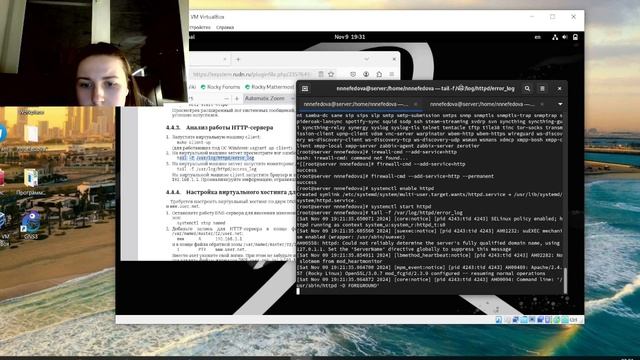The width and height of the screenshot is (640, 360).
Task: Click the webcam video thumbnail
Action: [94, 53]
